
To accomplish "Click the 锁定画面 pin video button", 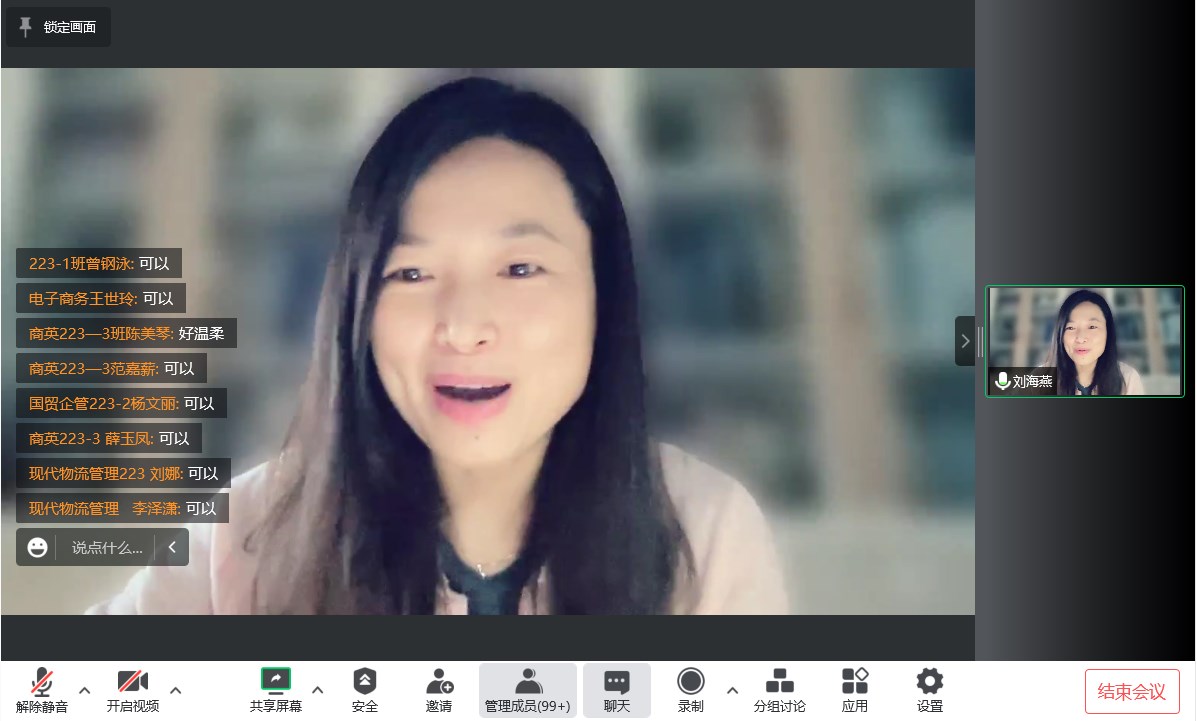I will [59, 27].
